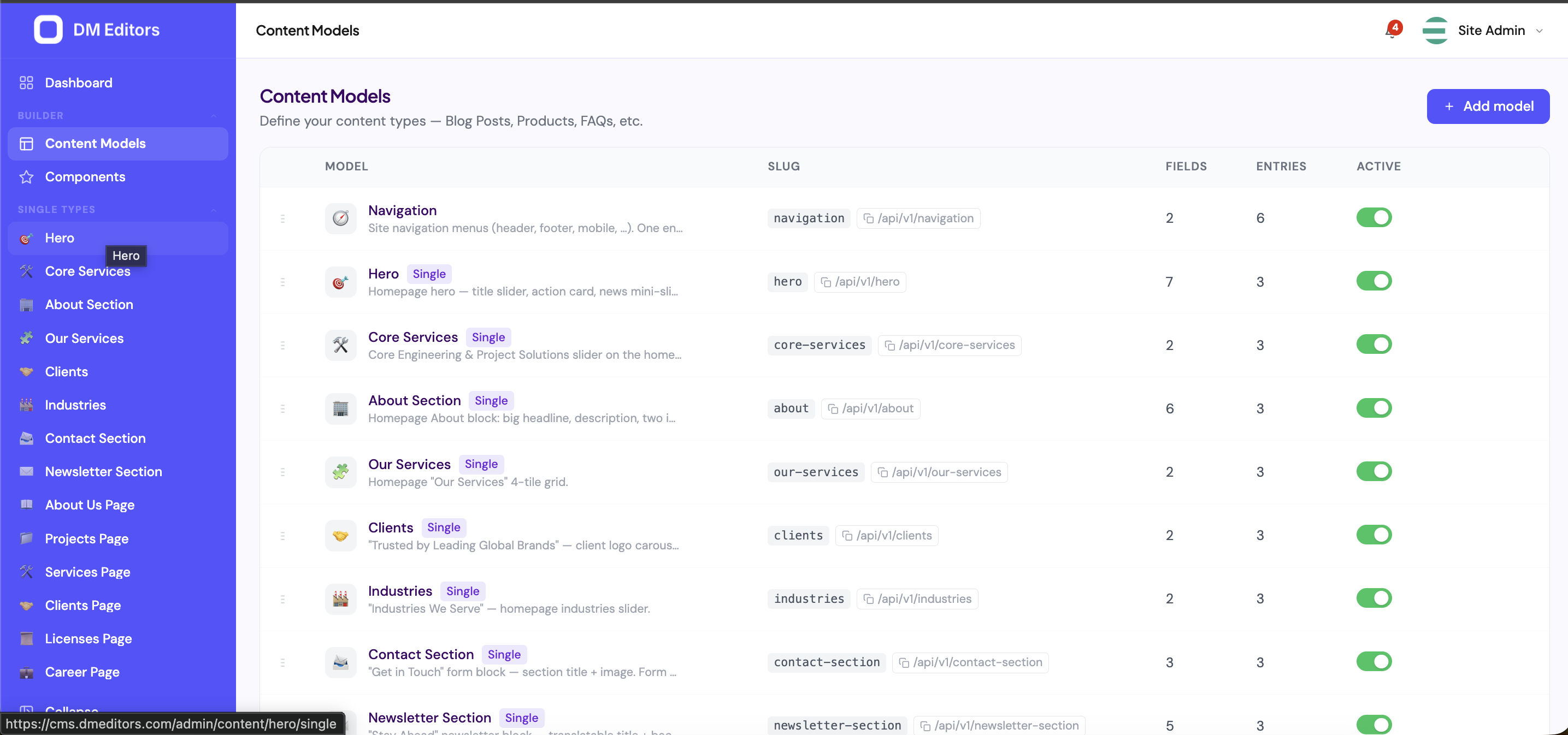Open Projects Page in sidebar
1568x735 pixels.
[117, 538]
